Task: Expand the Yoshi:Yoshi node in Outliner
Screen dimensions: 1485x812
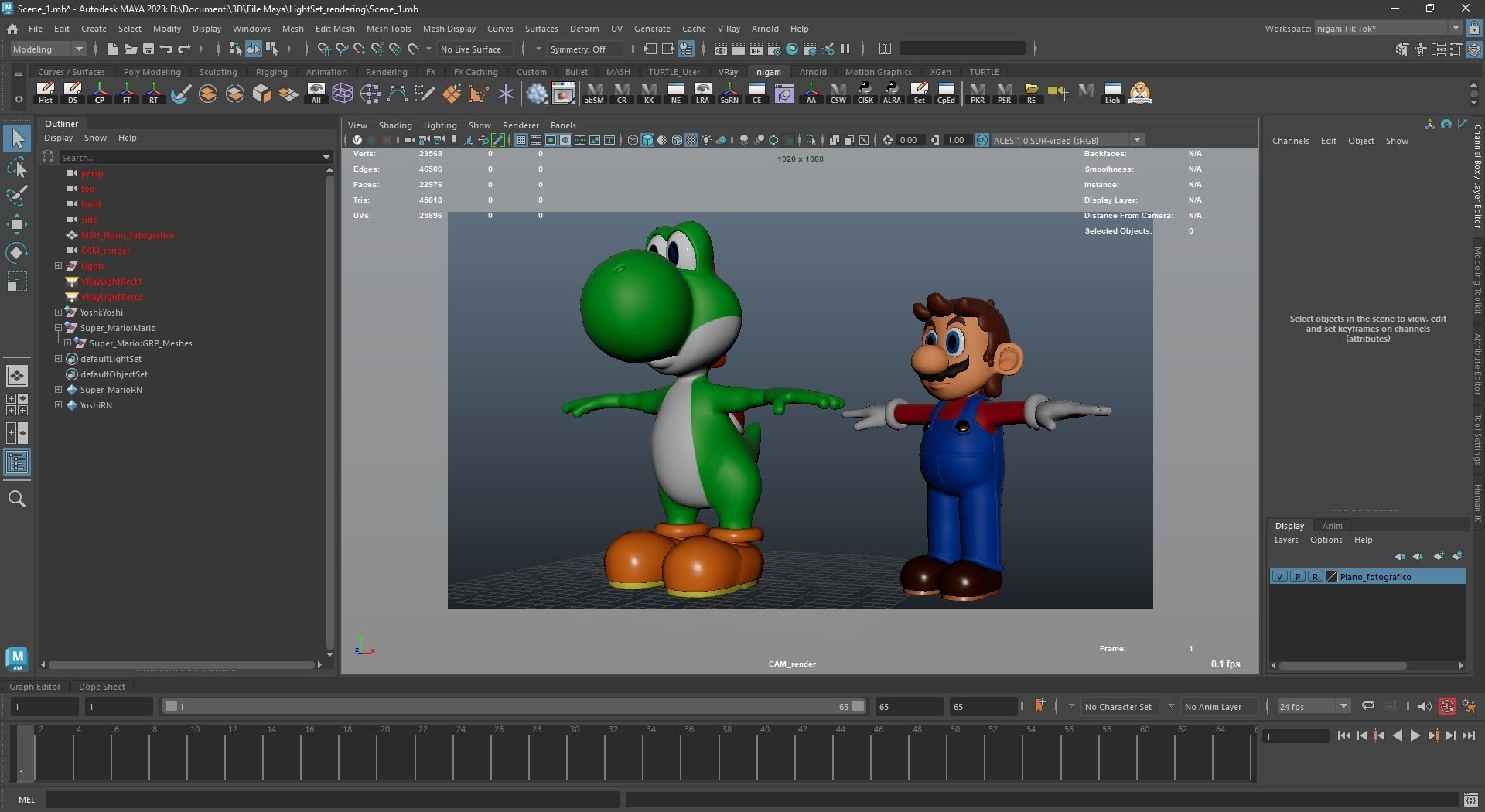Action: 58,312
